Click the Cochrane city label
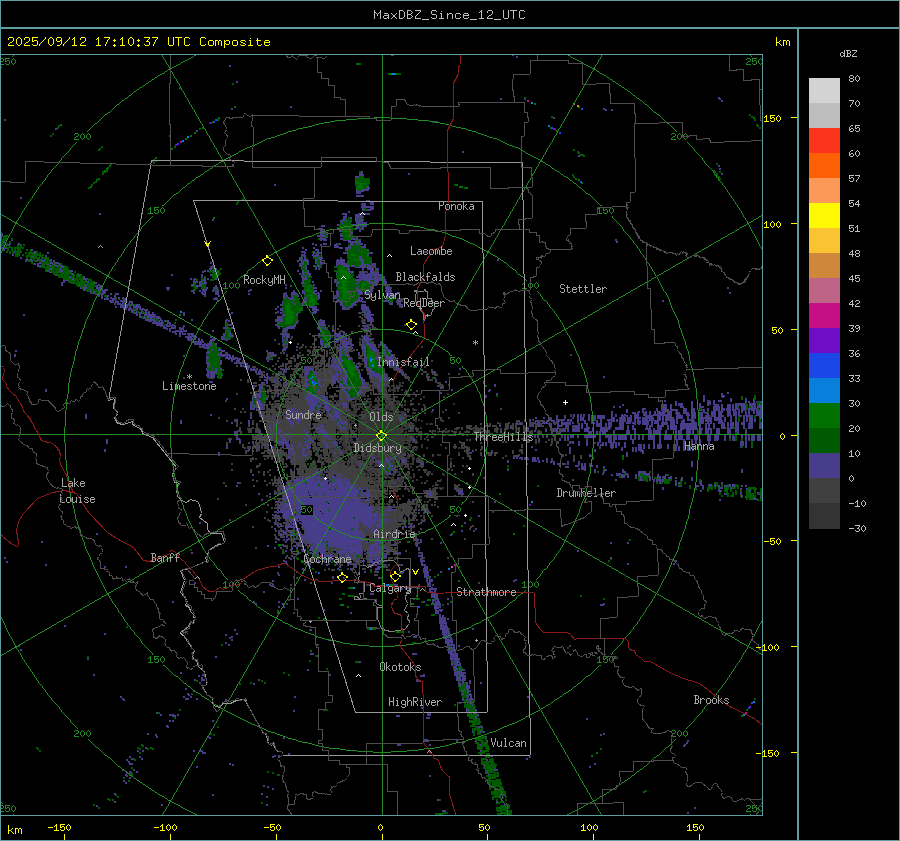This screenshot has height=841, width=900. point(327,559)
